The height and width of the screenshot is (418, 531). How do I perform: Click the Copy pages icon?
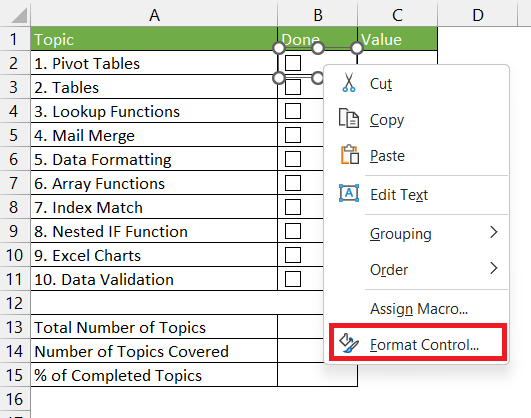(x=349, y=118)
